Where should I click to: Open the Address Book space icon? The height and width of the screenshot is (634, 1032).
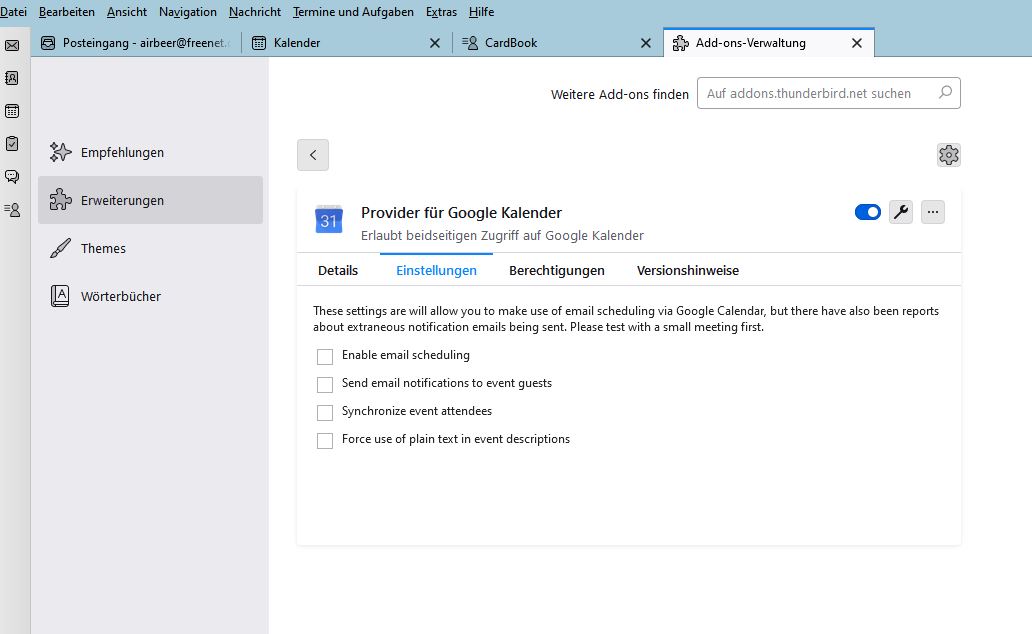tap(12, 78)
